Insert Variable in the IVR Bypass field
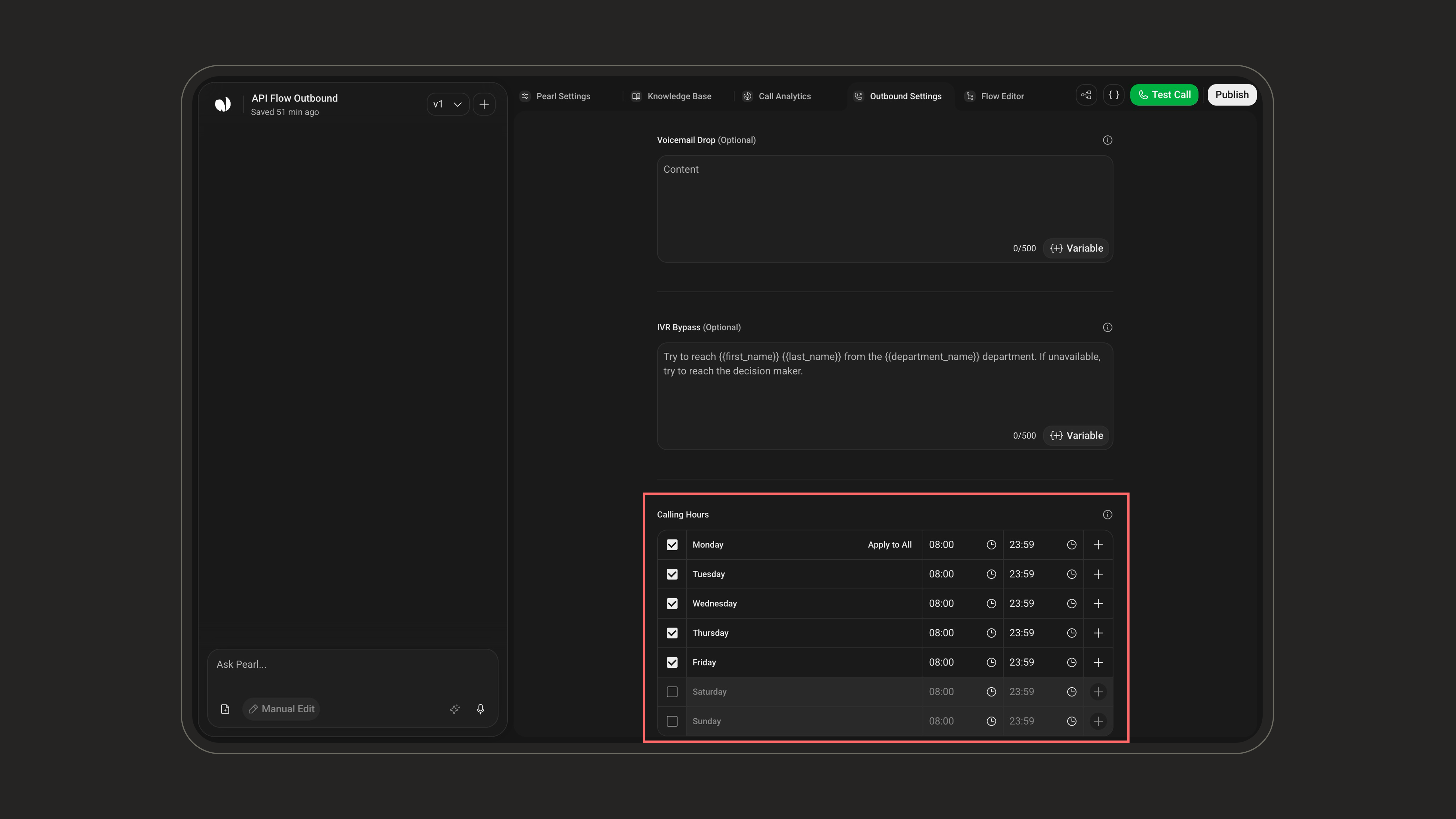1456x819 pixels. (1076, 436)
